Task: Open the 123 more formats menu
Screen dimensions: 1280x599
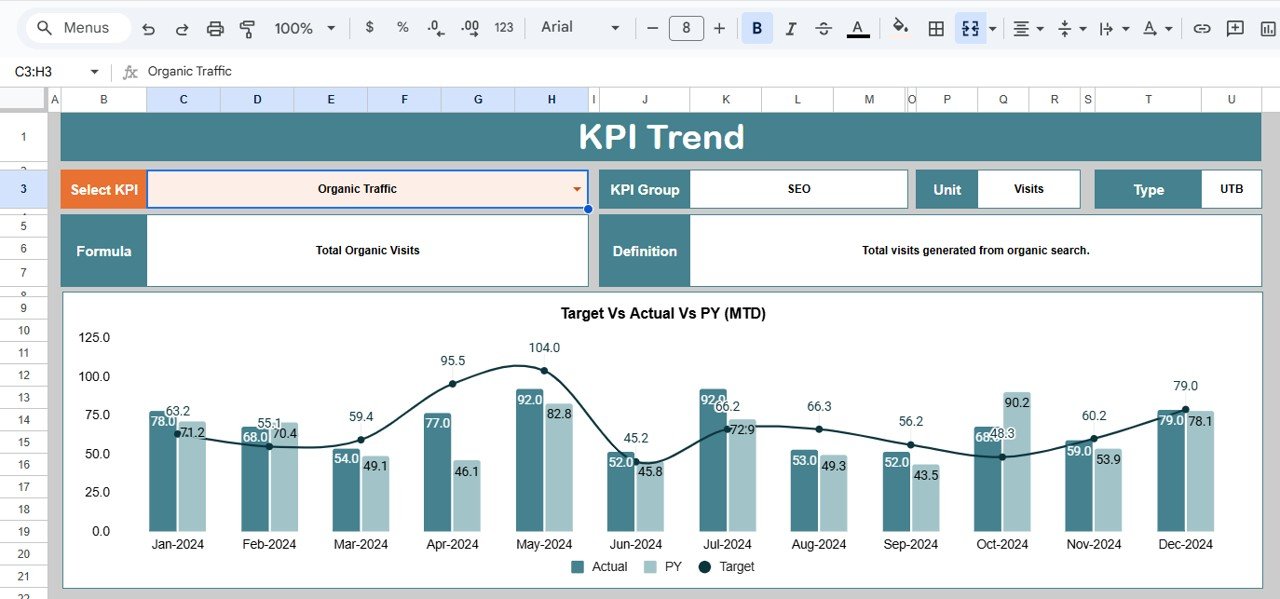Action: (x=504, y=28)
